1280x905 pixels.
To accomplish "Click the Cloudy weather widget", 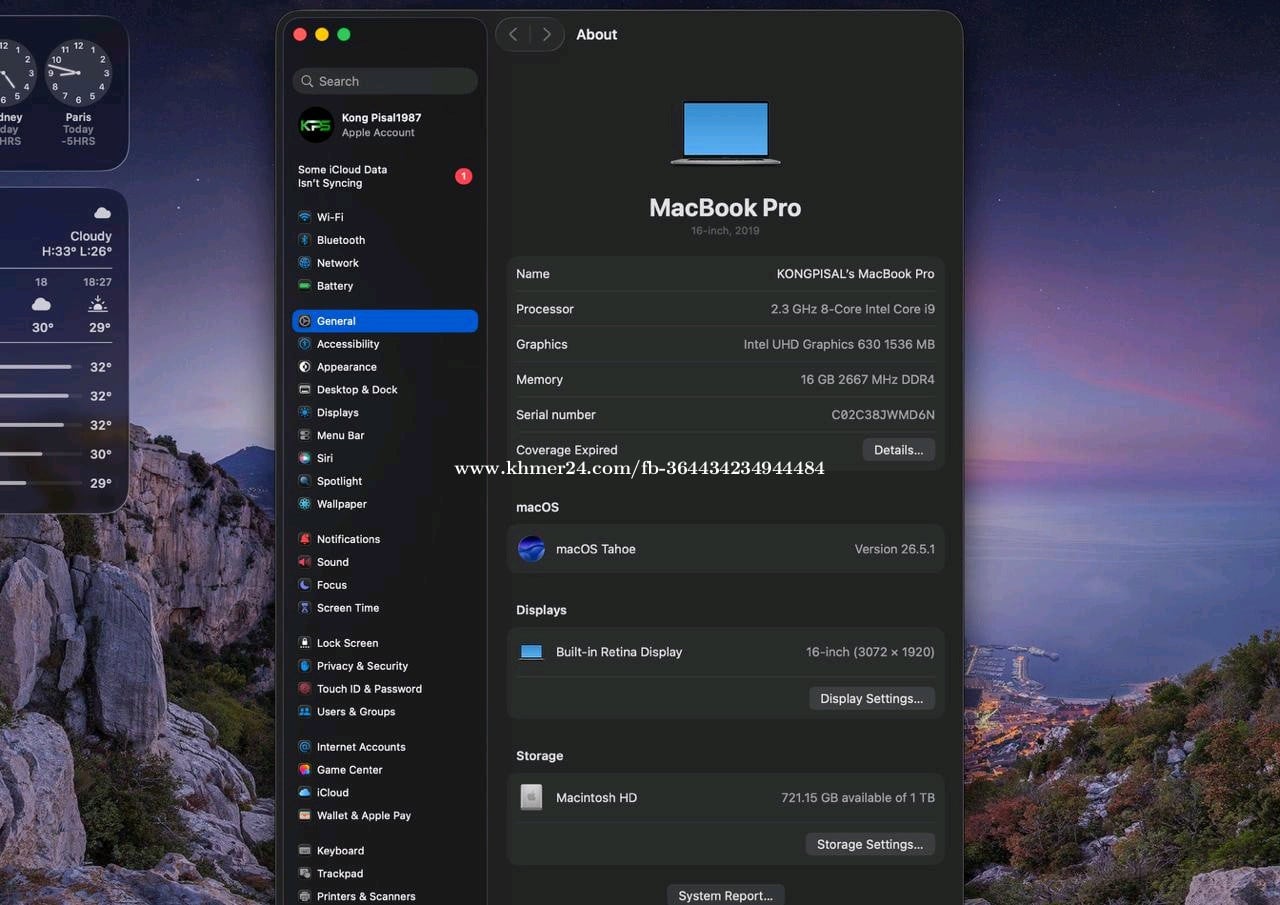I will coord(64,350).
